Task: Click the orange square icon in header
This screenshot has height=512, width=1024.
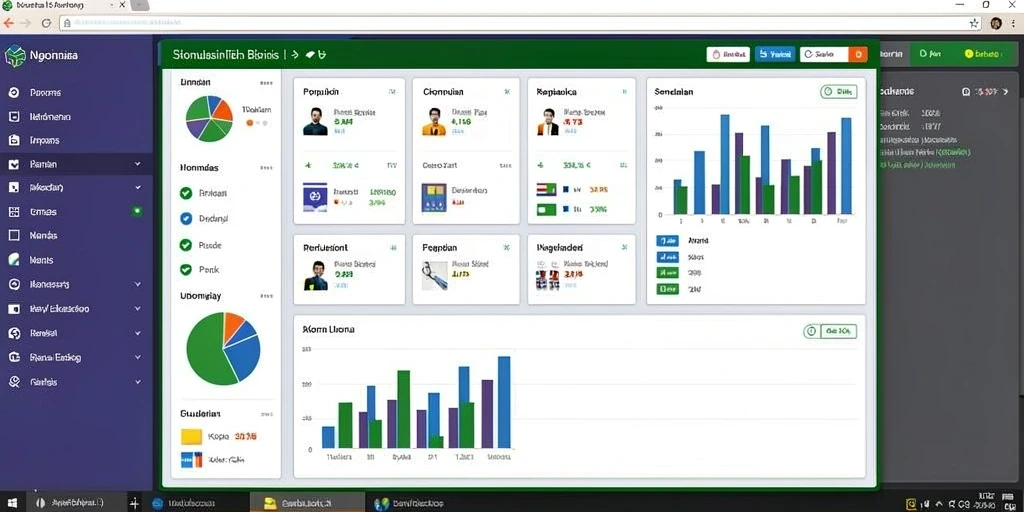Action: tap(858, 54)
